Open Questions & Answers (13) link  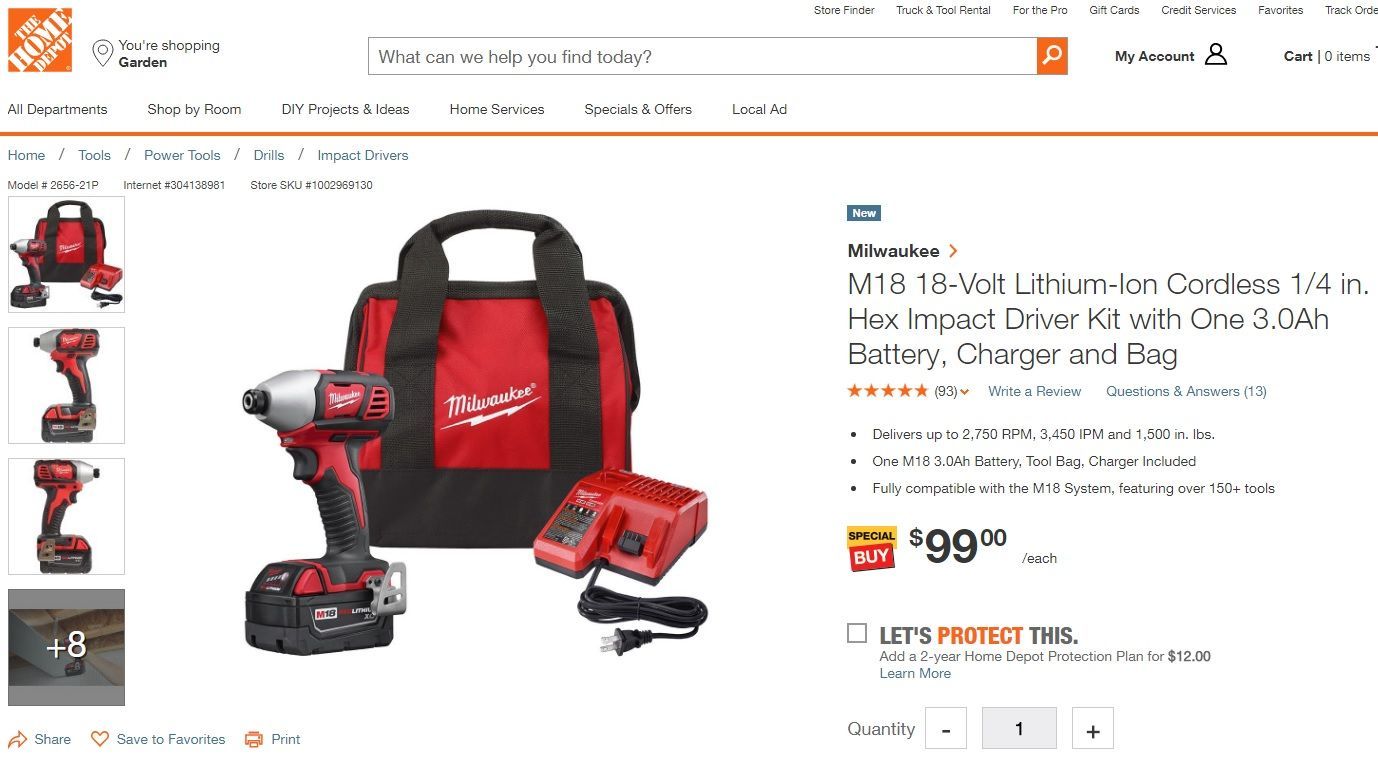click(1186, 391)
